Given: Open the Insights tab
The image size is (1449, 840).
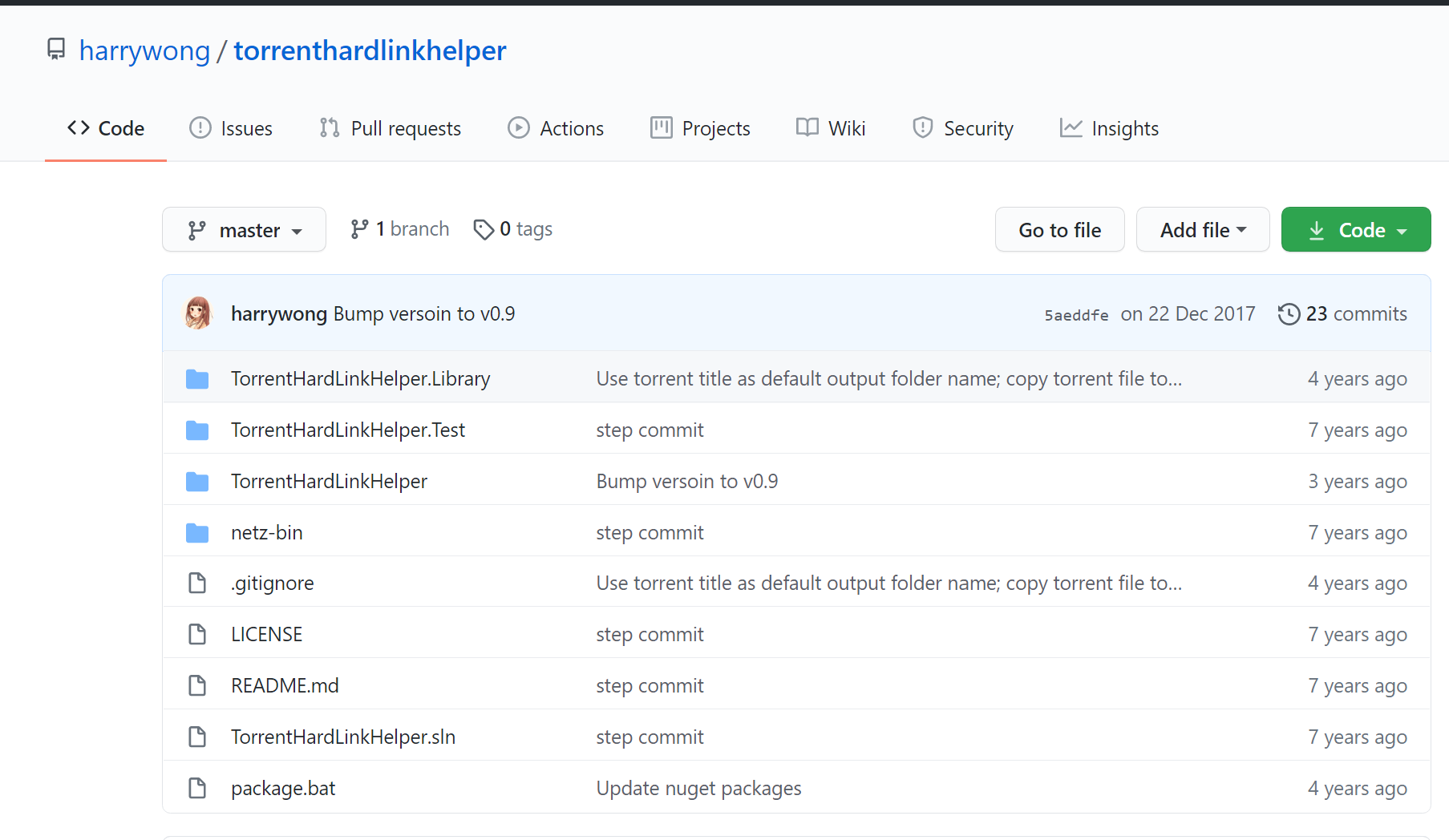Looking at the screenshot, I should [x=1109, y=128].
